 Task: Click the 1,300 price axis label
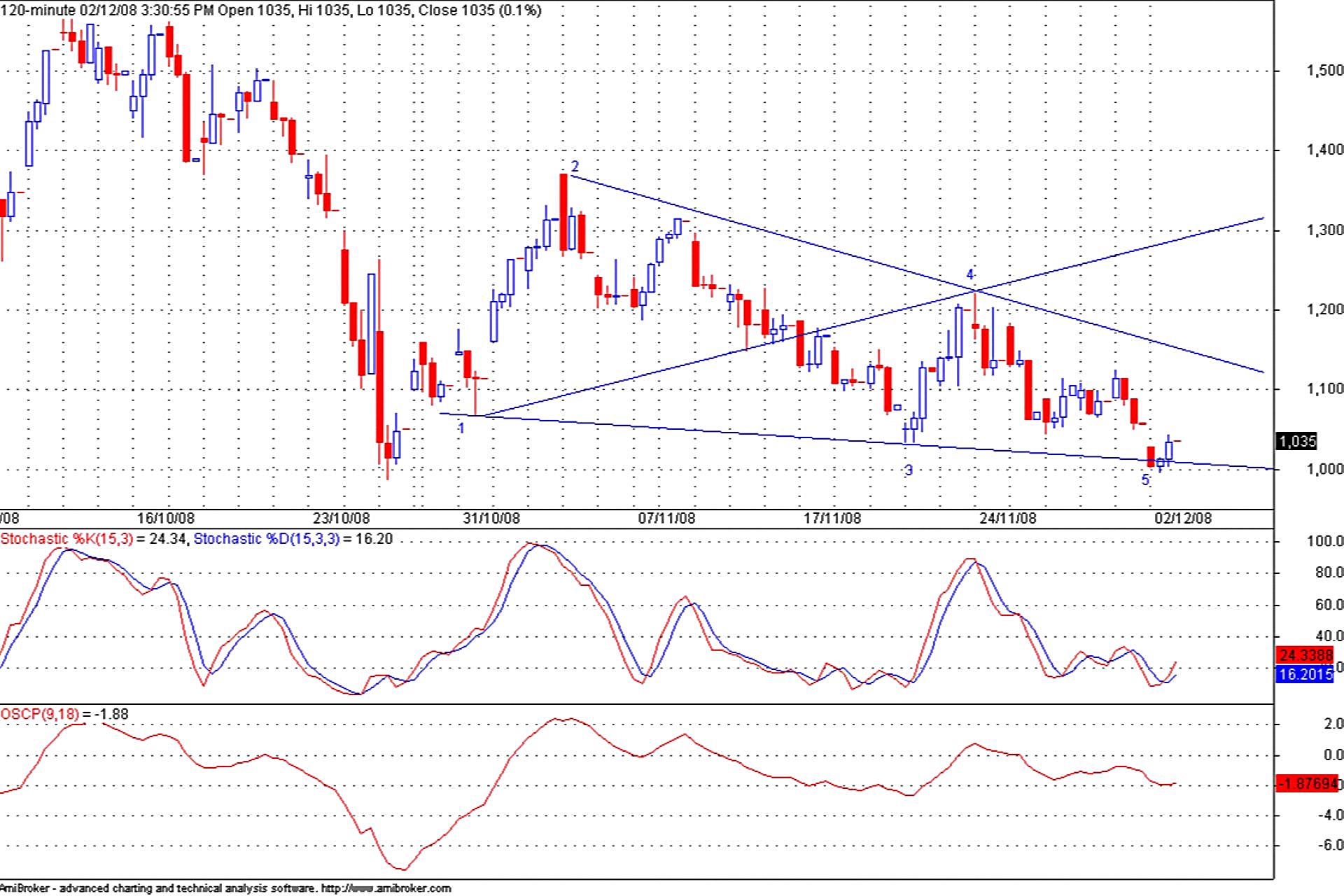pos(1324,230)
